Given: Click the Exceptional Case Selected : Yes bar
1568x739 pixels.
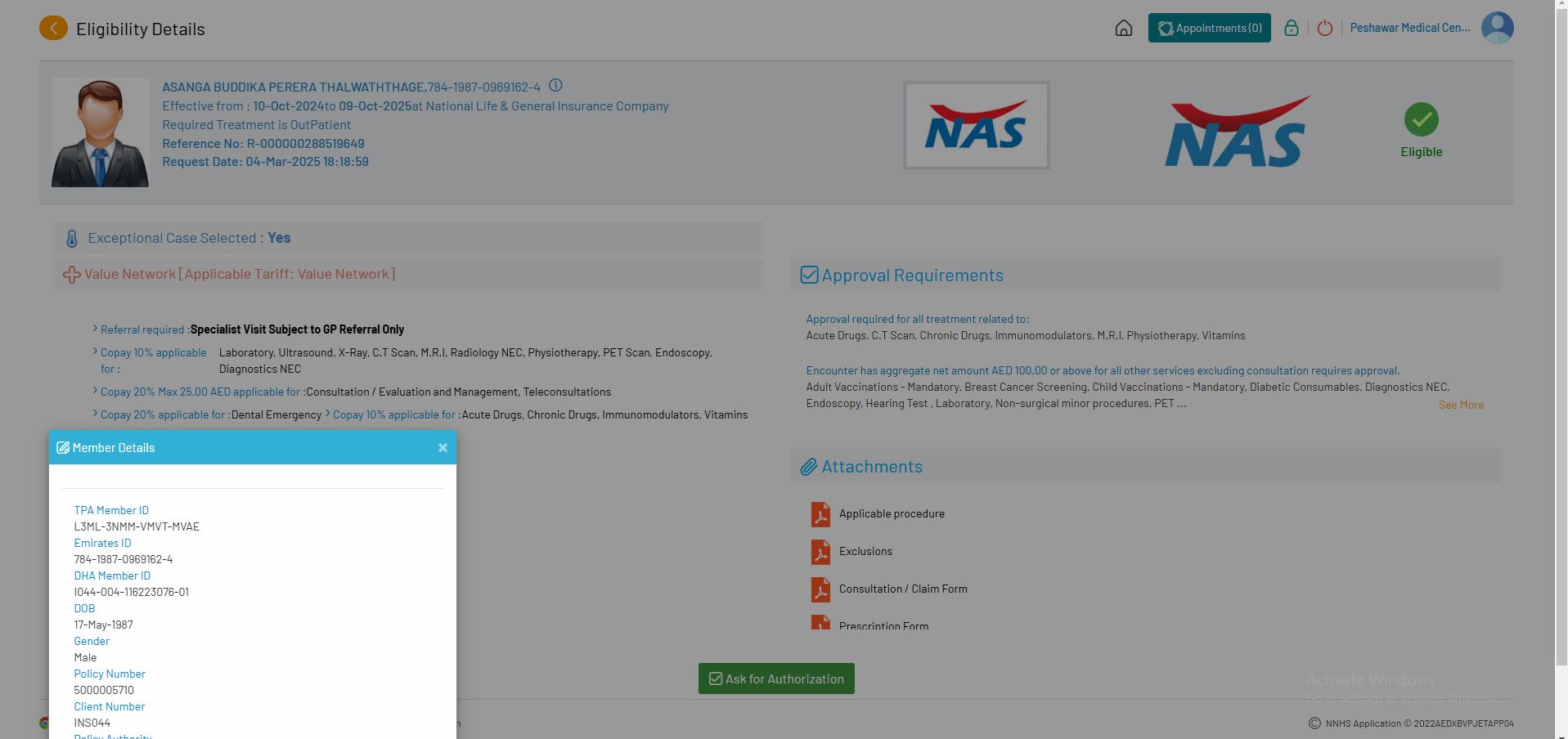Looking at the screenshot, I should coord(408,238).
